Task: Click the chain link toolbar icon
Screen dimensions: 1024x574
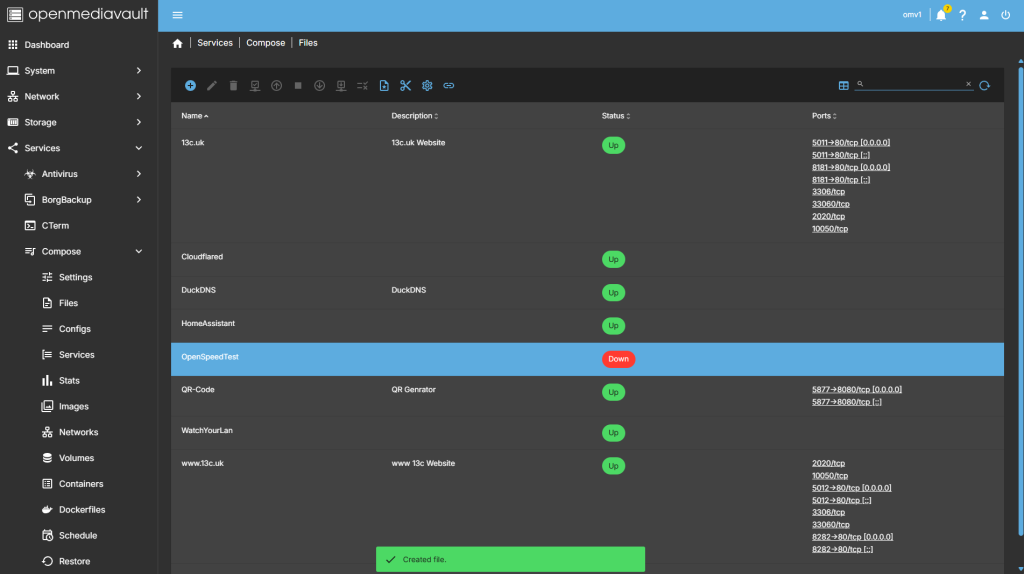Action: point(449,86)
